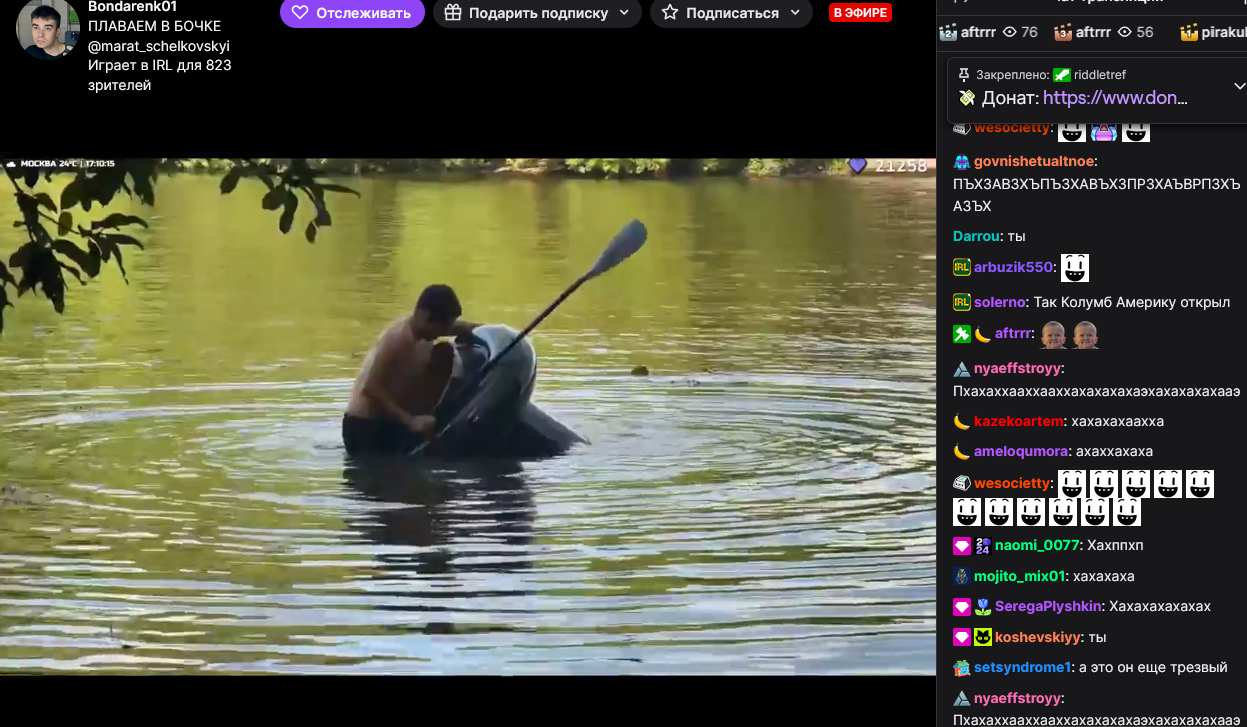Click the badge beside mojito_mix01
Image resolution: width=1247 pixels, height=727 pixels.
961,576
